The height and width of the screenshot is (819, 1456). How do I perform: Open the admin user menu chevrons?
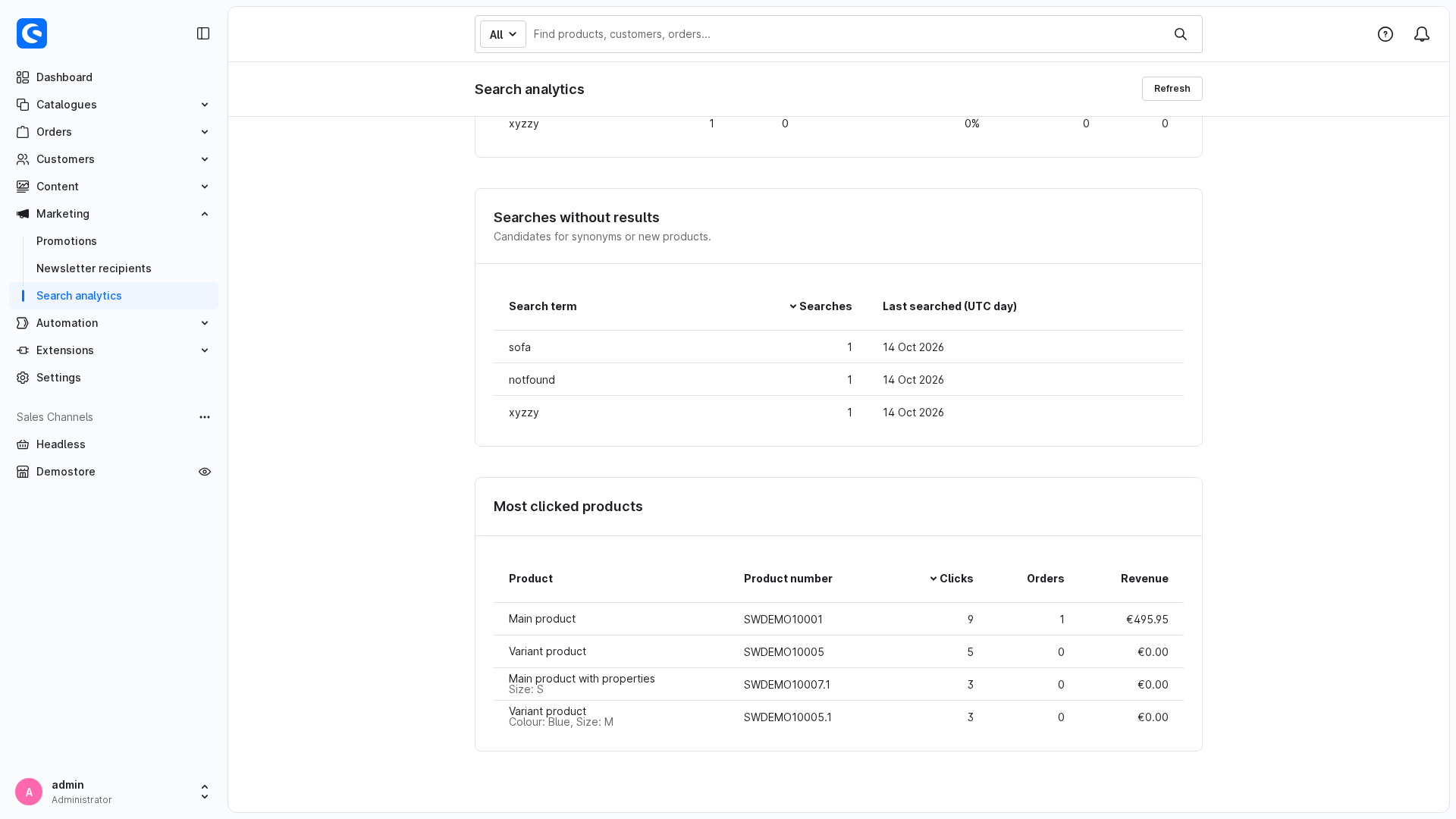pos(205,792)
